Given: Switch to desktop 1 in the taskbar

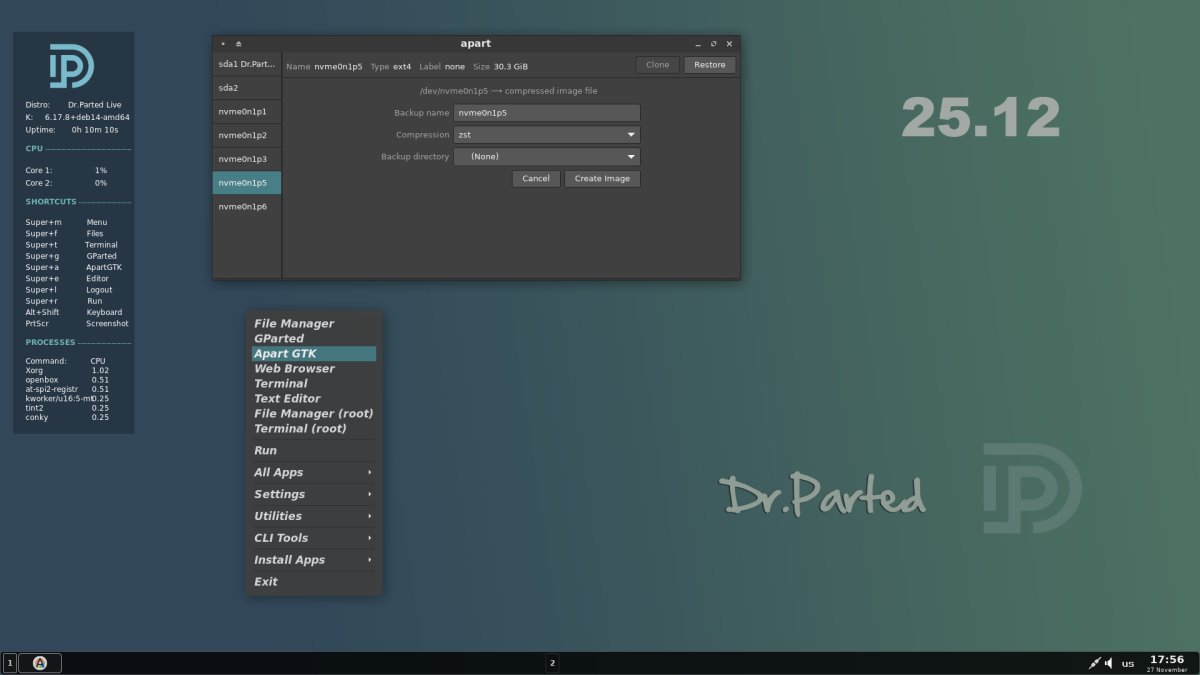Looking at the screenshot, I should point(10,663).
